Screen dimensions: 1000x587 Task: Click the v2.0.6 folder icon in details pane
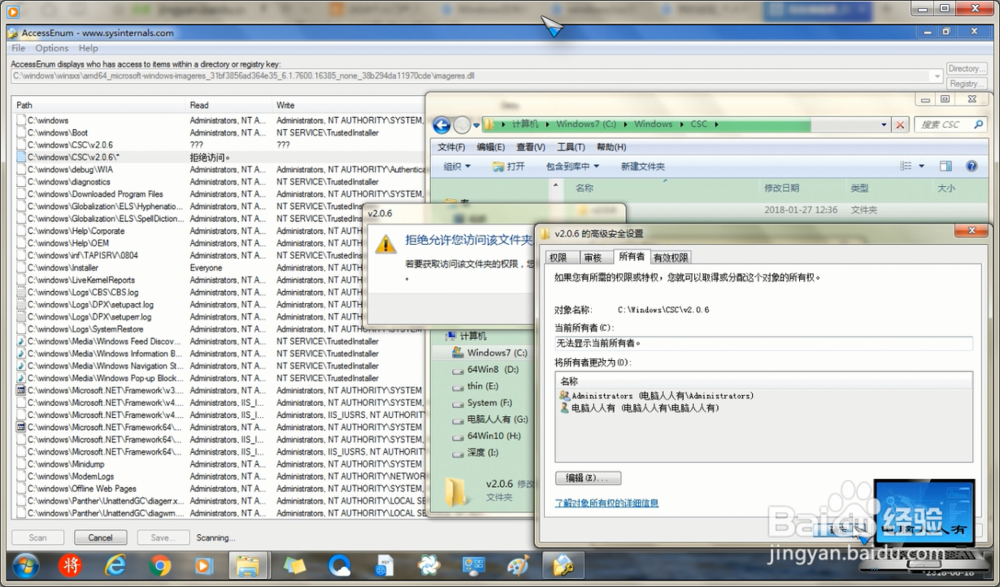coord(456,491)
